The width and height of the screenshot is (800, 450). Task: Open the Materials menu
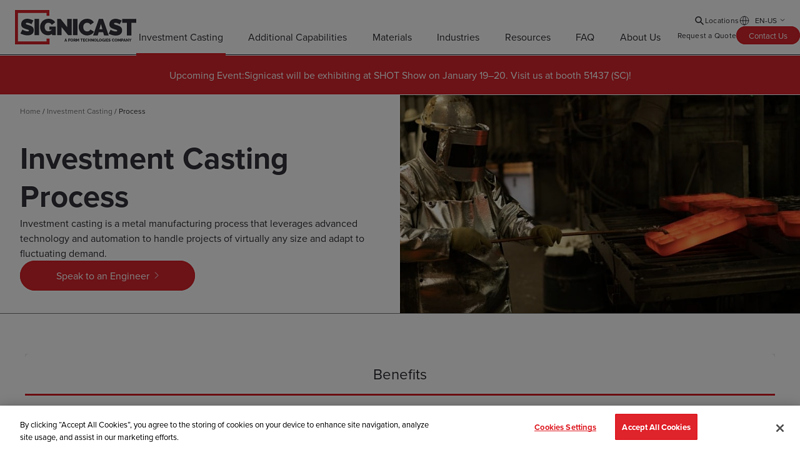click(x=392, y=37)
